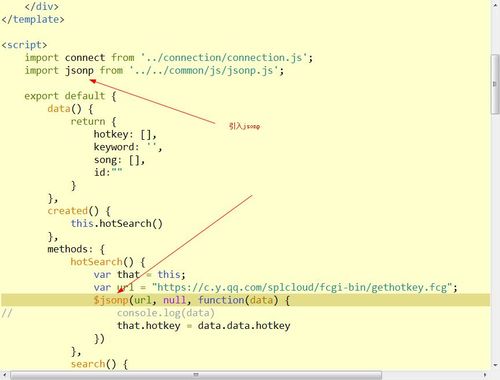Click the vertical scrollbar down arrow
Screen dimensions: 500x380
pos(495,365)
